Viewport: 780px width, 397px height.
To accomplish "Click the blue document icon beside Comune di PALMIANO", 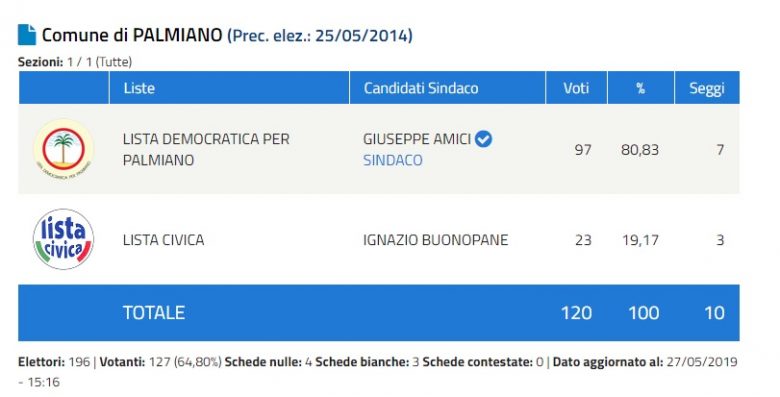I will point(27,35).
